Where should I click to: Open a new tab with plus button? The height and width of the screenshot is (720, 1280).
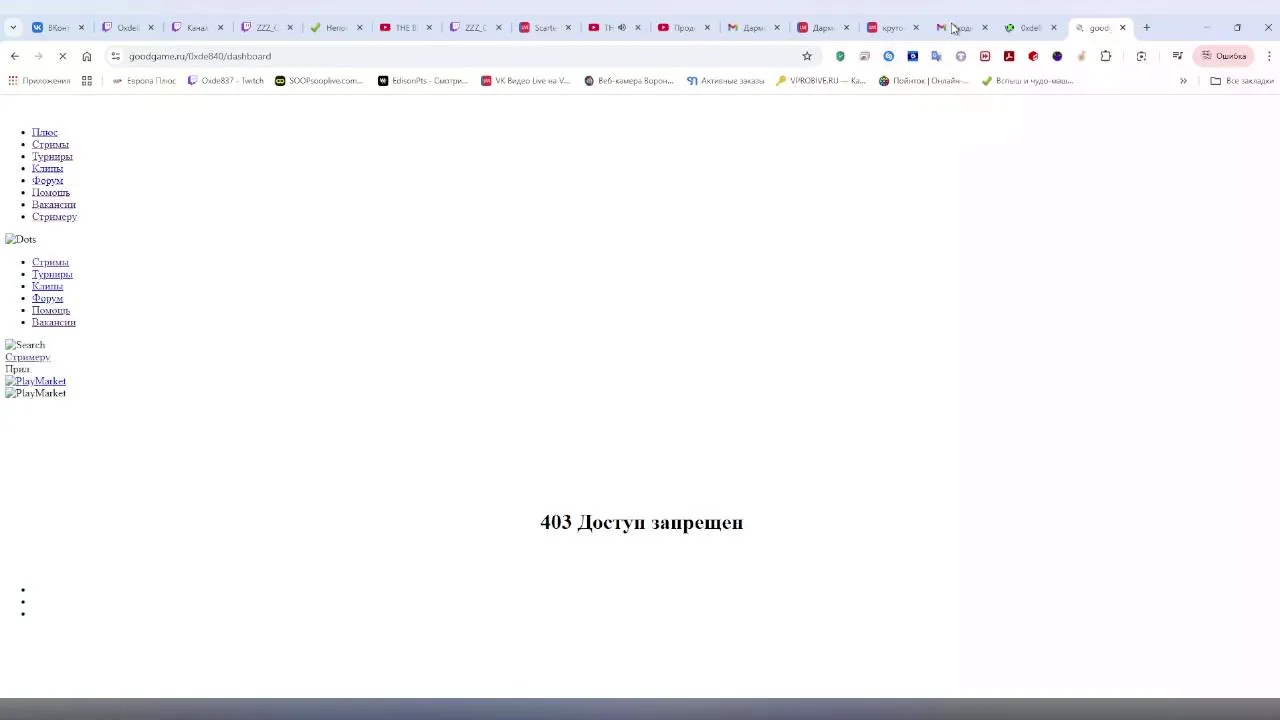(1147, 28)
